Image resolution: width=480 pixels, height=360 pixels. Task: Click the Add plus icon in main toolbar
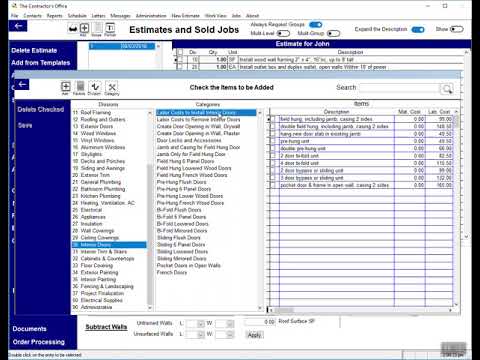84,28
